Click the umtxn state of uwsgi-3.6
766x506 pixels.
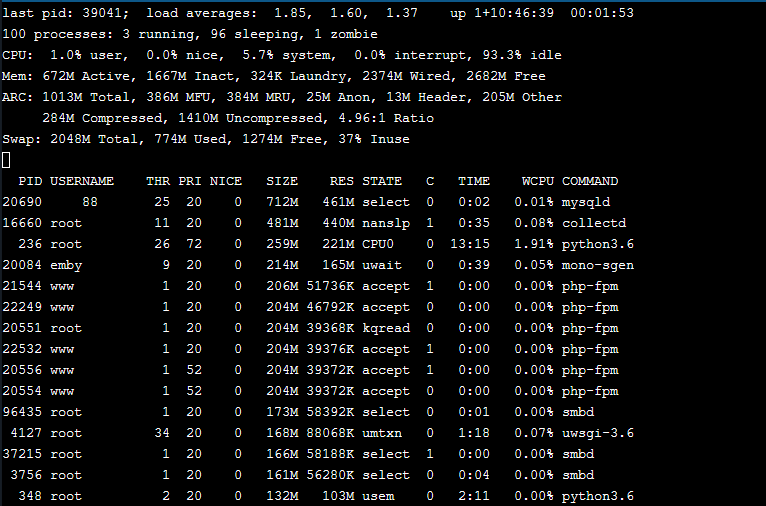pos(382,433)
